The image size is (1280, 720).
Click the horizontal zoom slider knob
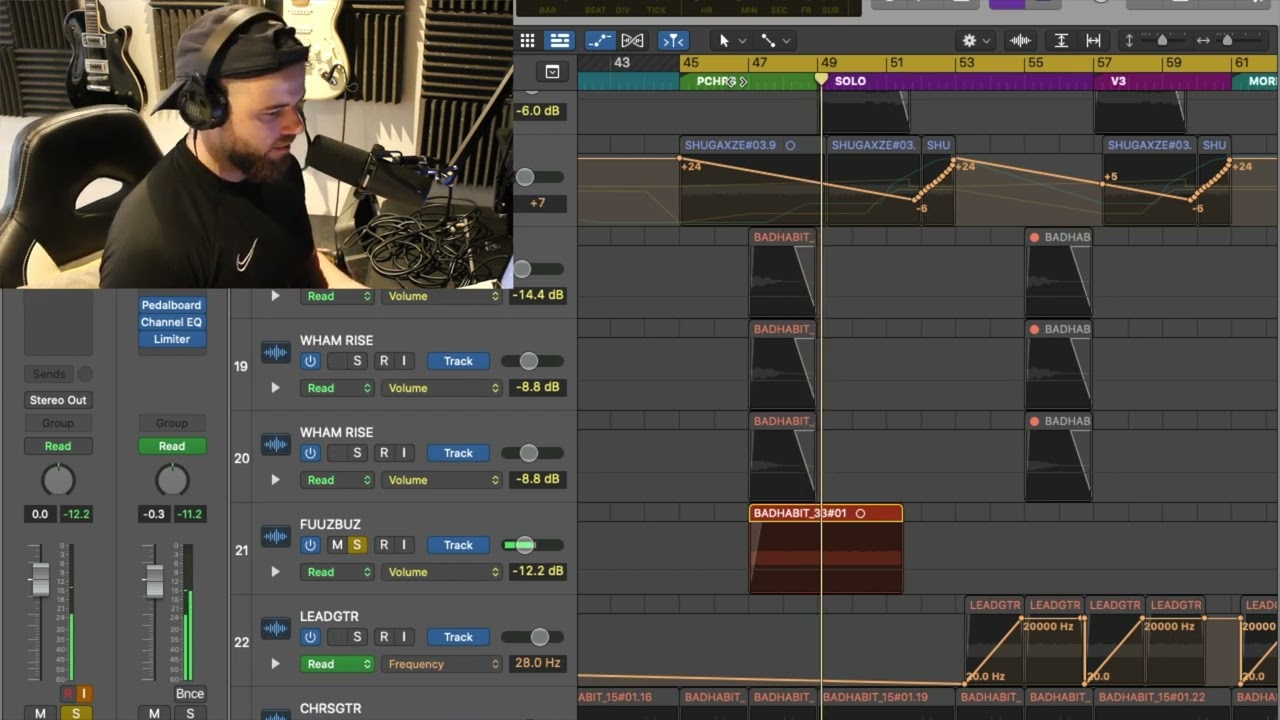[x=1227, y=41]
